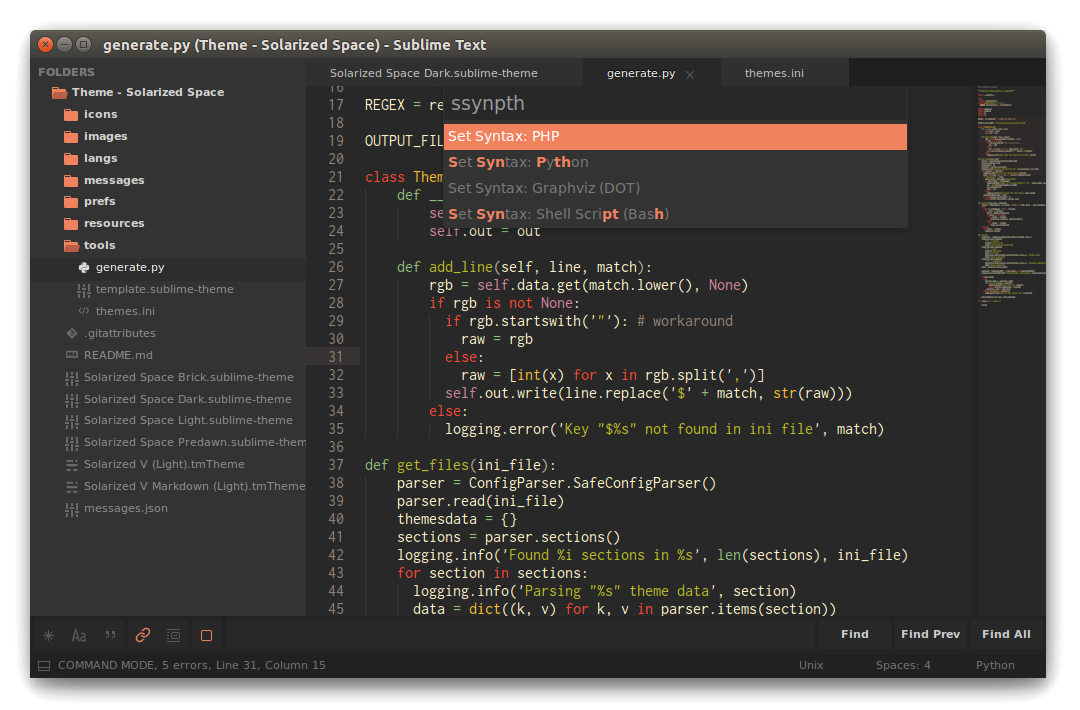
Task: Open README.md in sidebar
Action: coord(118,355)
